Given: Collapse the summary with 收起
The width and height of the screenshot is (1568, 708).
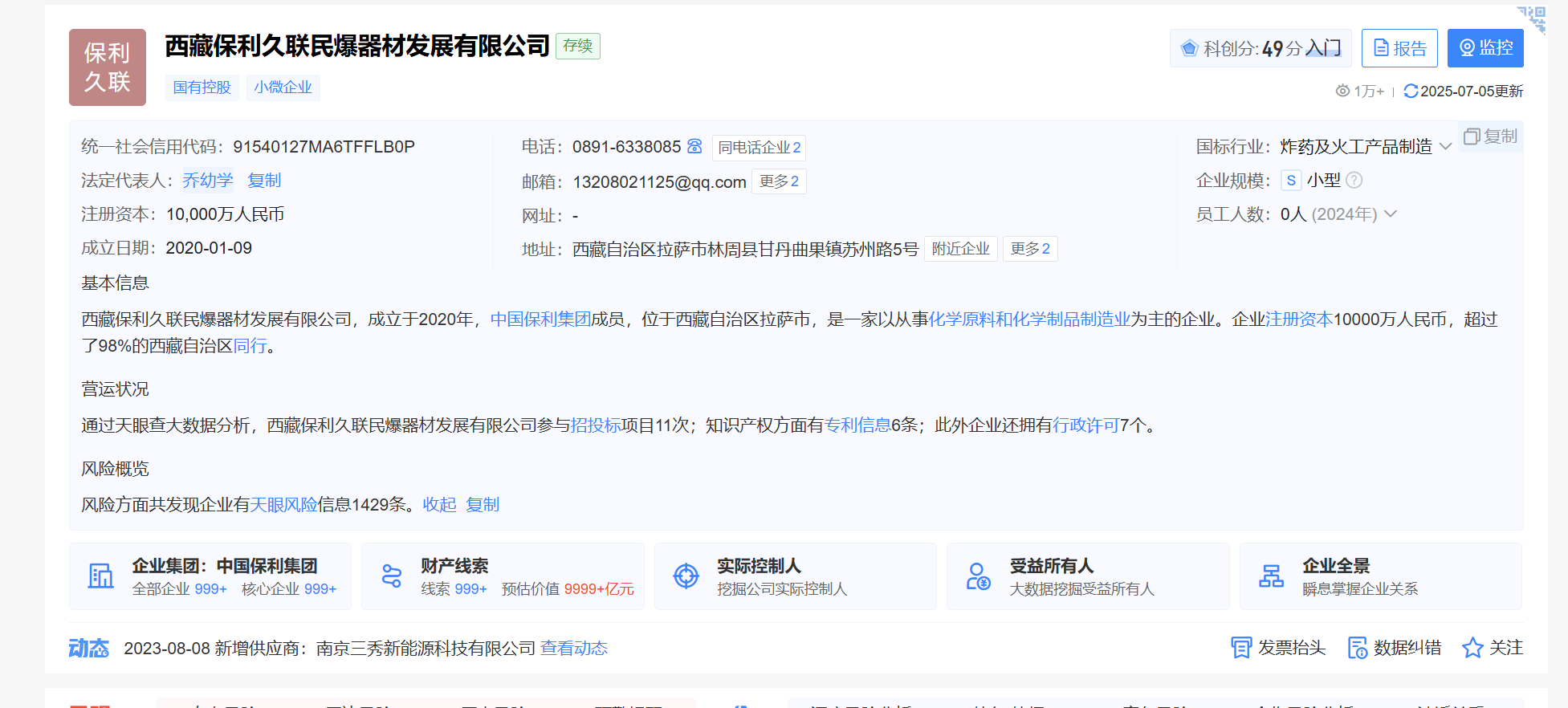Looking at the screenshot, I should pos(439,505).
